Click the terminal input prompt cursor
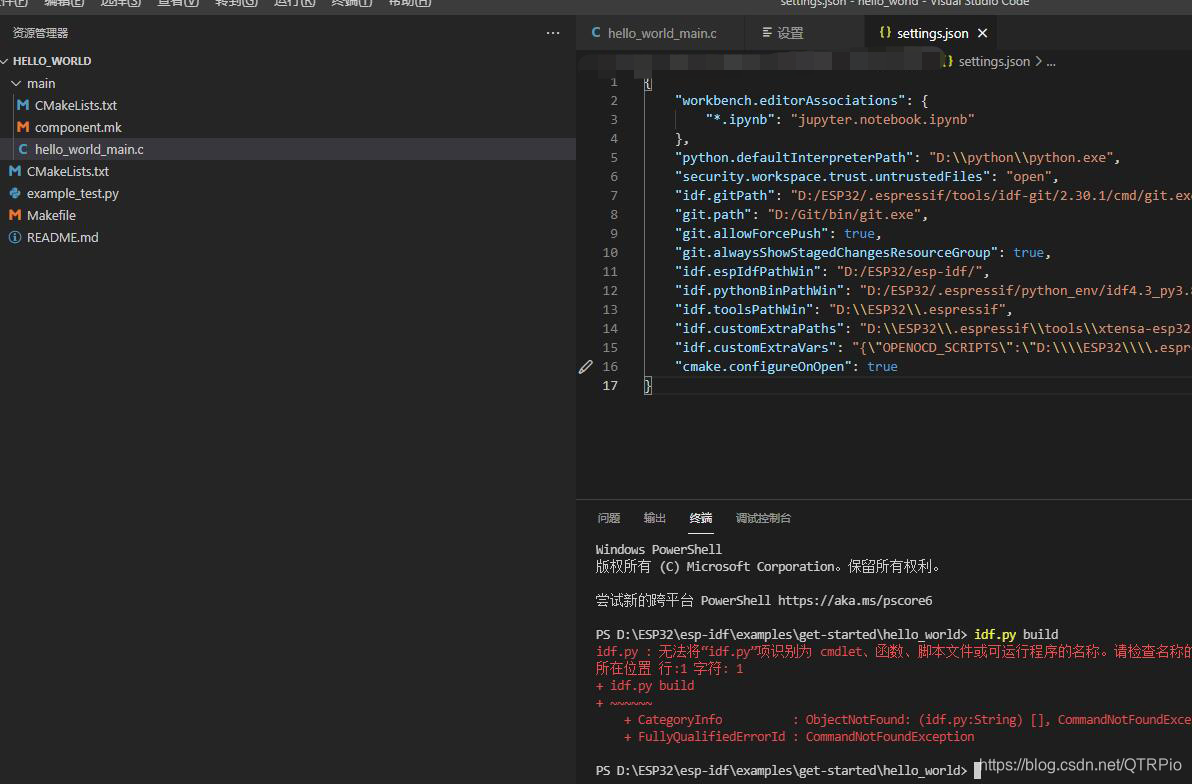The height and width of the screenshot is (784, 1192). click(977, 770)
